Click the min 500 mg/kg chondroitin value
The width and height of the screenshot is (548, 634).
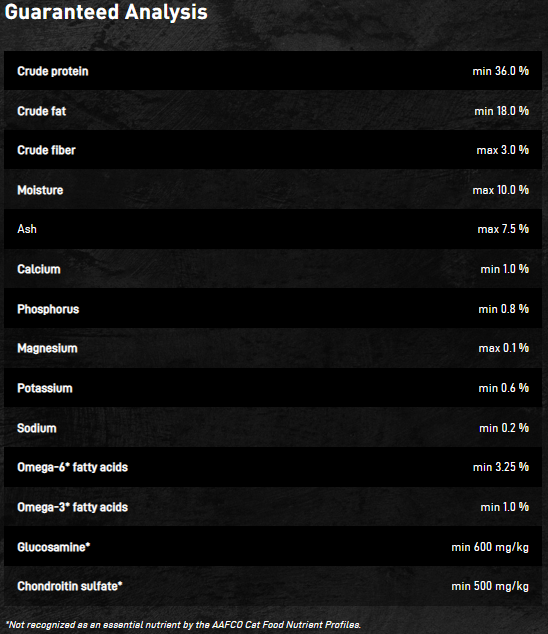click(x=490, y=586)
